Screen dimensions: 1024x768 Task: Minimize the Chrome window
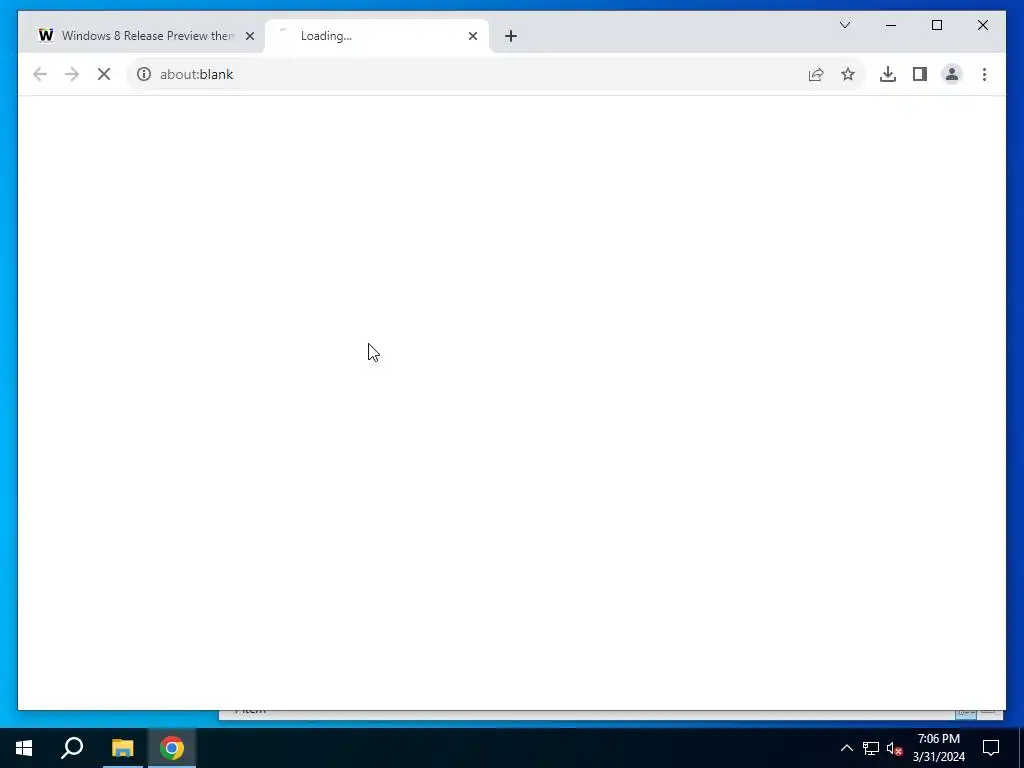891,25
